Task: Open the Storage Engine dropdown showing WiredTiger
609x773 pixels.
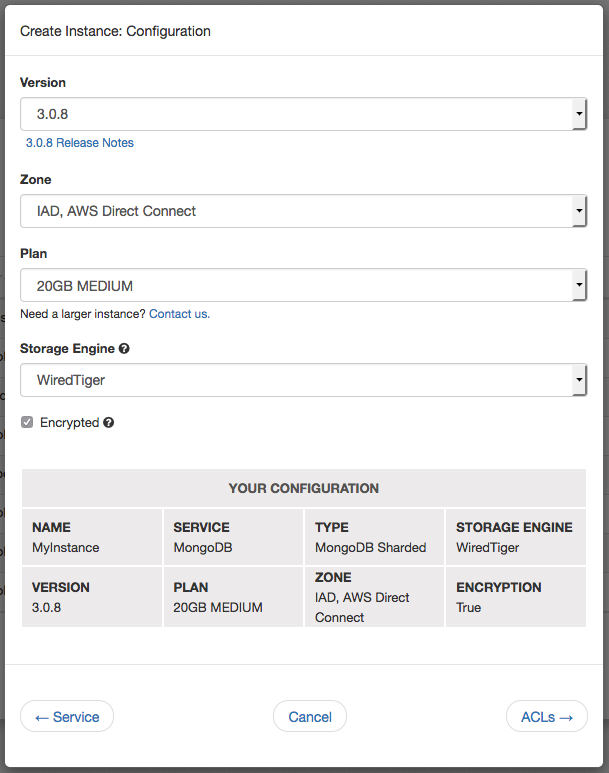Action: [x=303, y=380]
